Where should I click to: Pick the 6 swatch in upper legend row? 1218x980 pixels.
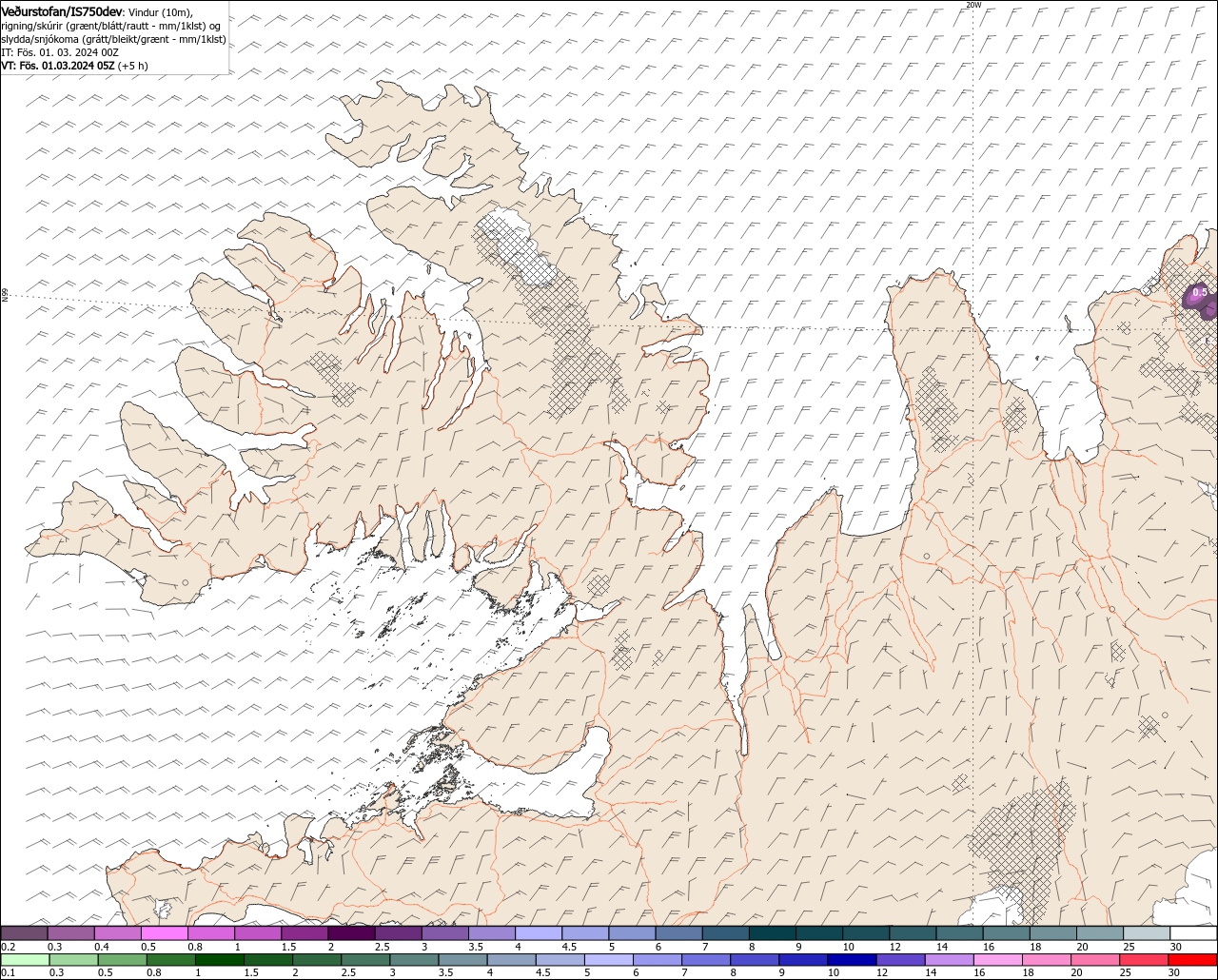tap(679, 933)
